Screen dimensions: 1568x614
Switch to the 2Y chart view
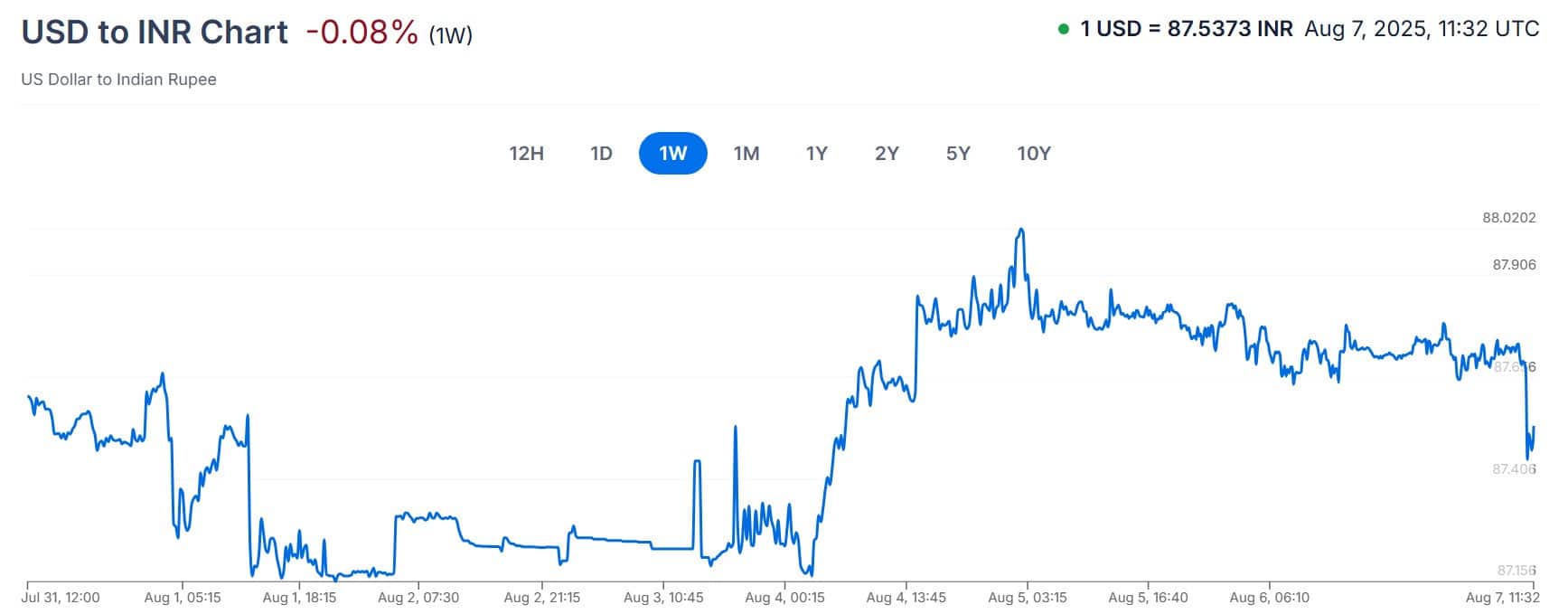point(886,154)
